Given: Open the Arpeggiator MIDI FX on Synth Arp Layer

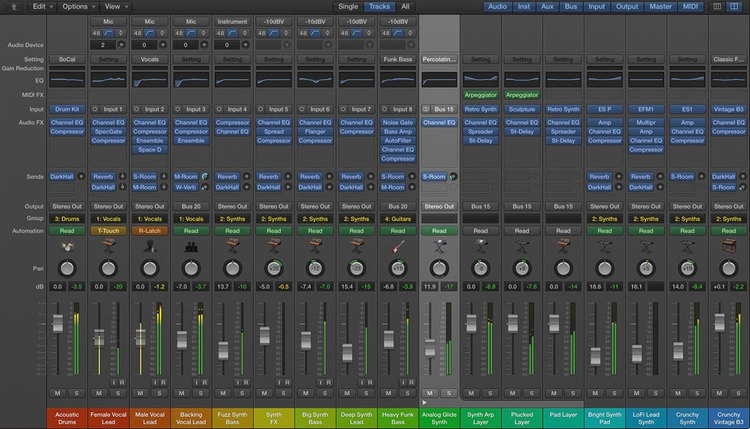Looking at the screenshot, I should click(x=479, y=94).
